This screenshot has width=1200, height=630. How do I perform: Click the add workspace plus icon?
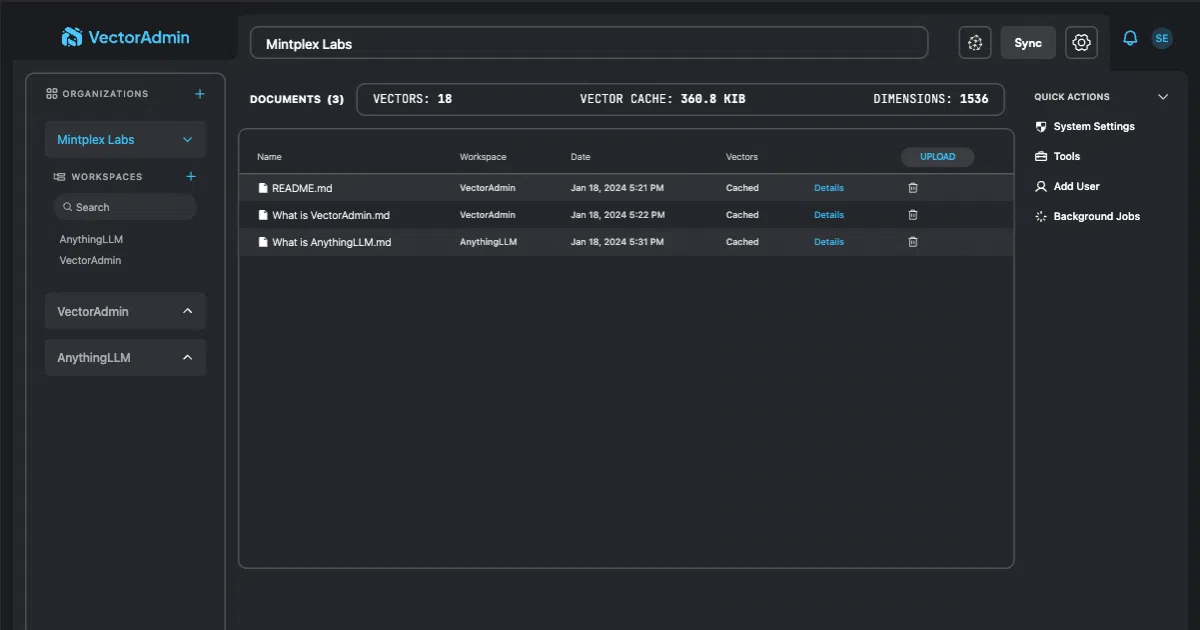click(x=191, y=177)
